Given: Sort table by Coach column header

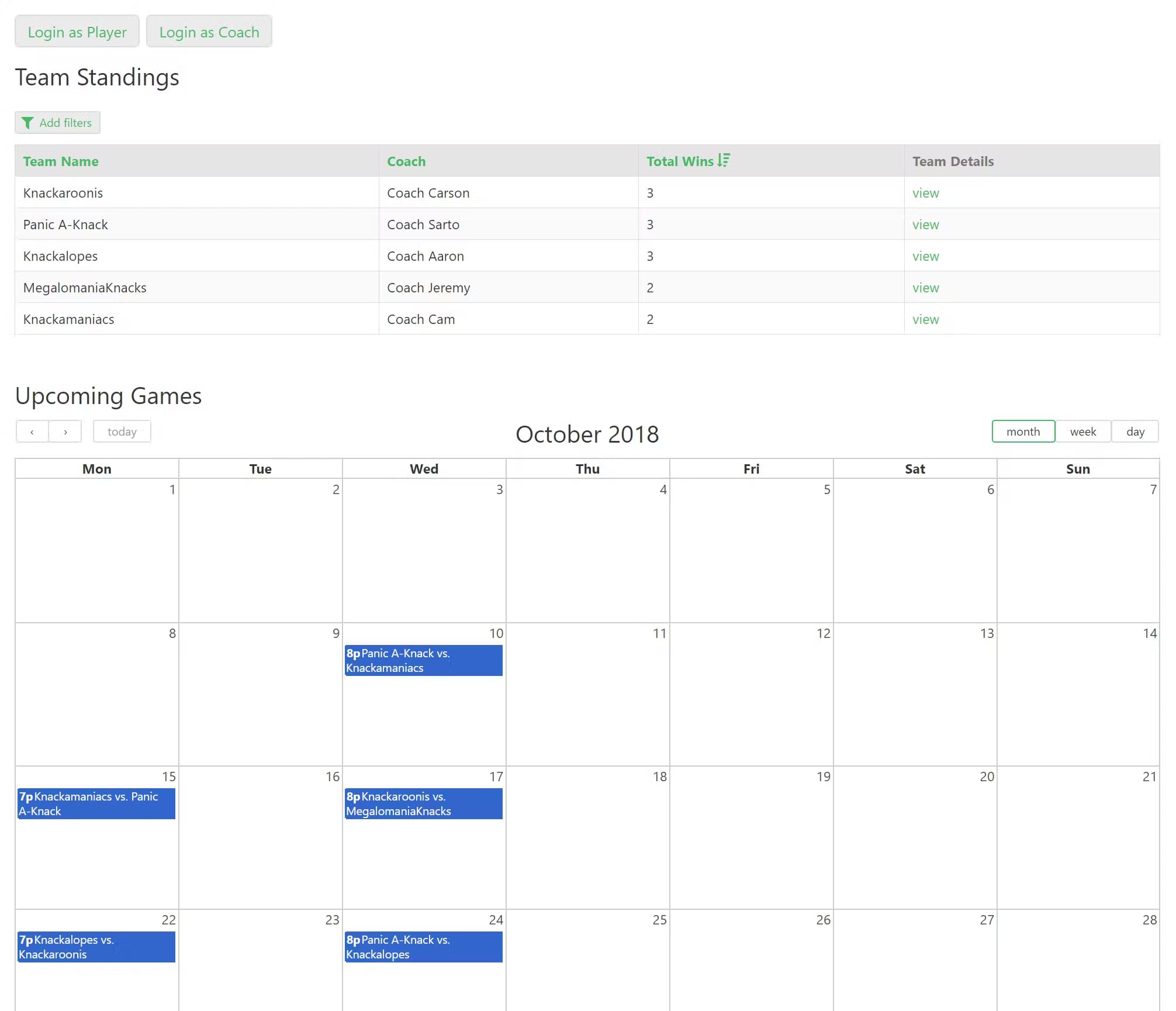Looking at the screenshot, I should pyautogui.click(x=406, y=161).
